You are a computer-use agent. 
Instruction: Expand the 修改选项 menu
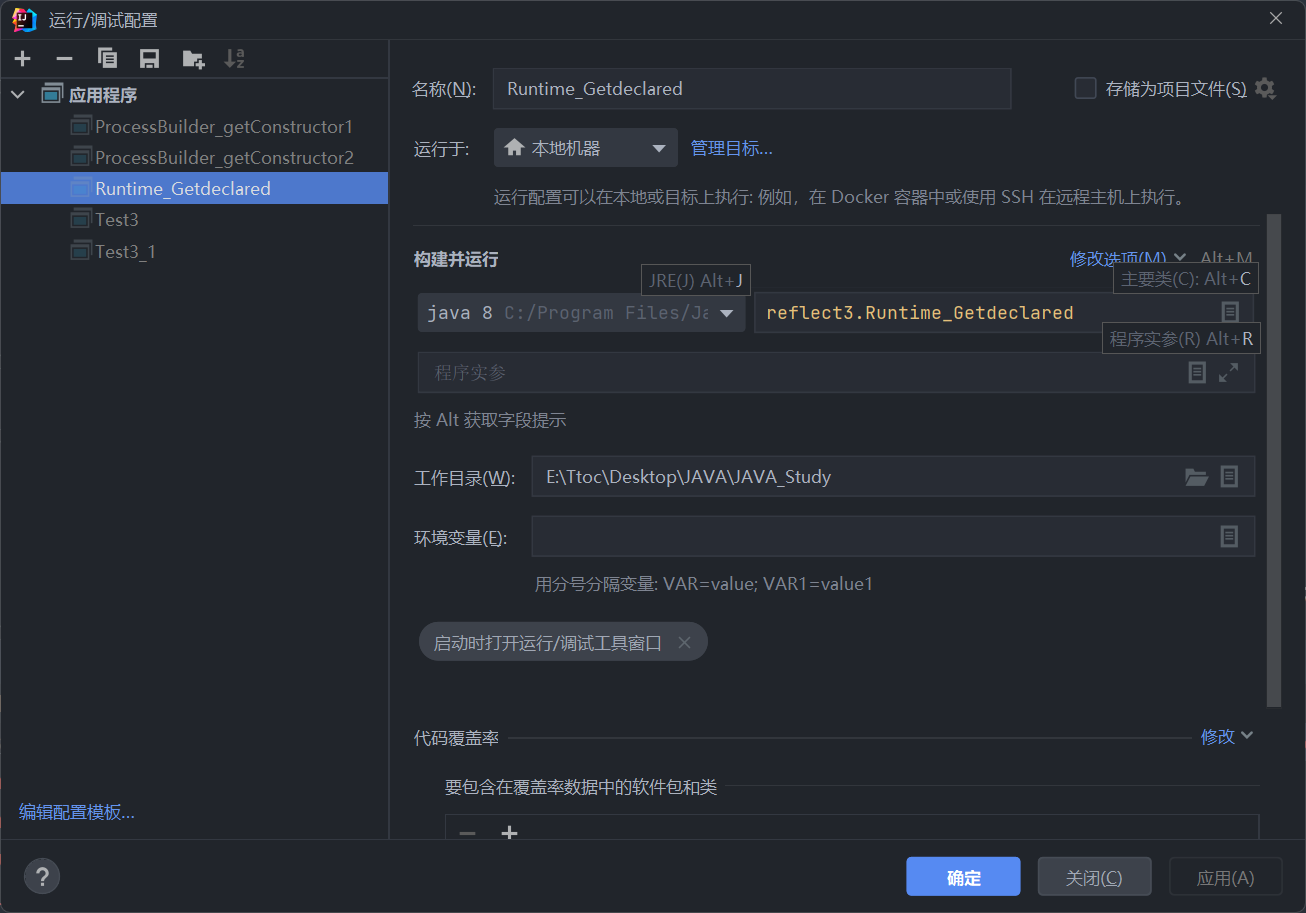click(x=1128, y=259)
